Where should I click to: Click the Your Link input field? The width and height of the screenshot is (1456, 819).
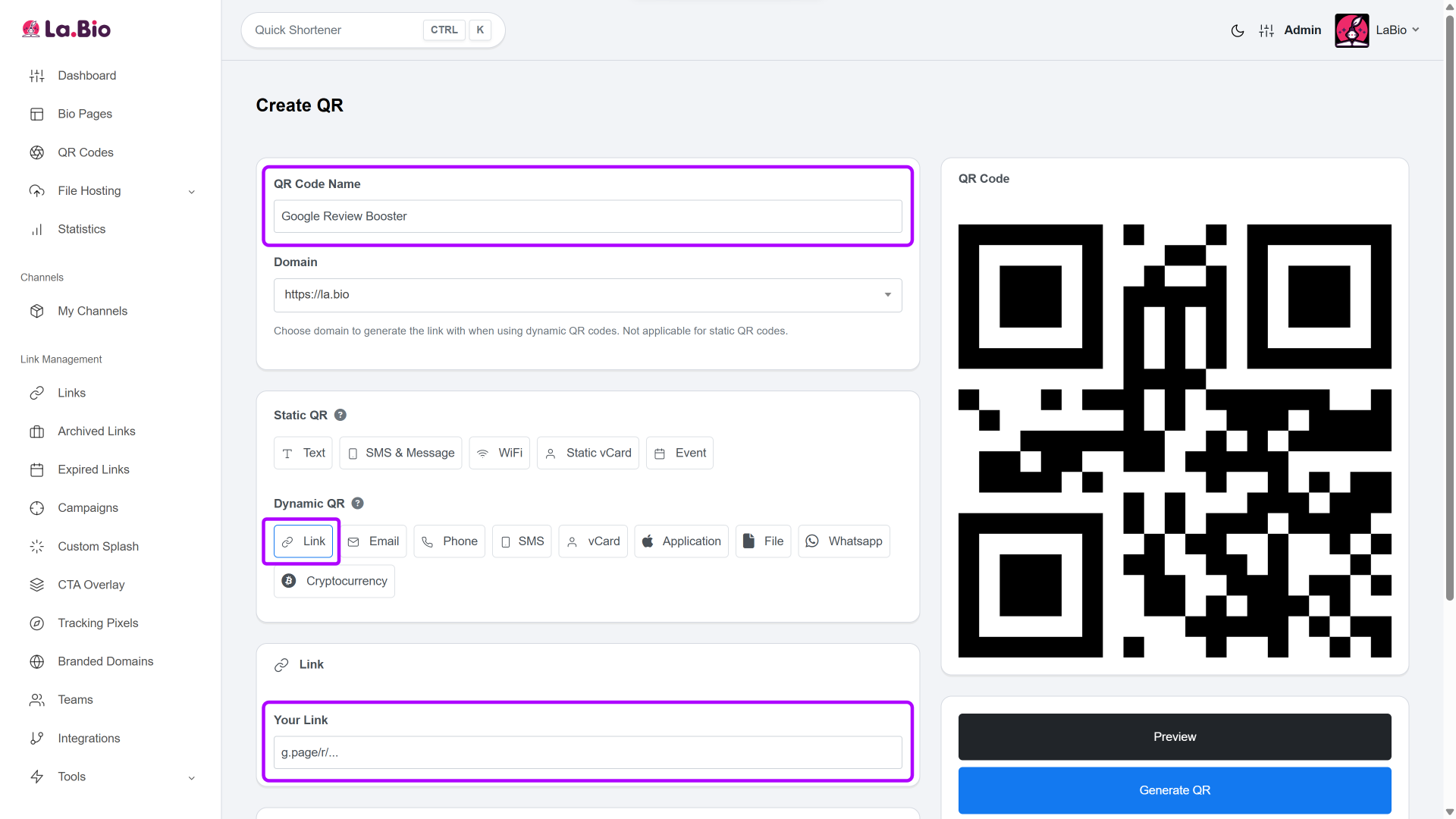(587, 752)
